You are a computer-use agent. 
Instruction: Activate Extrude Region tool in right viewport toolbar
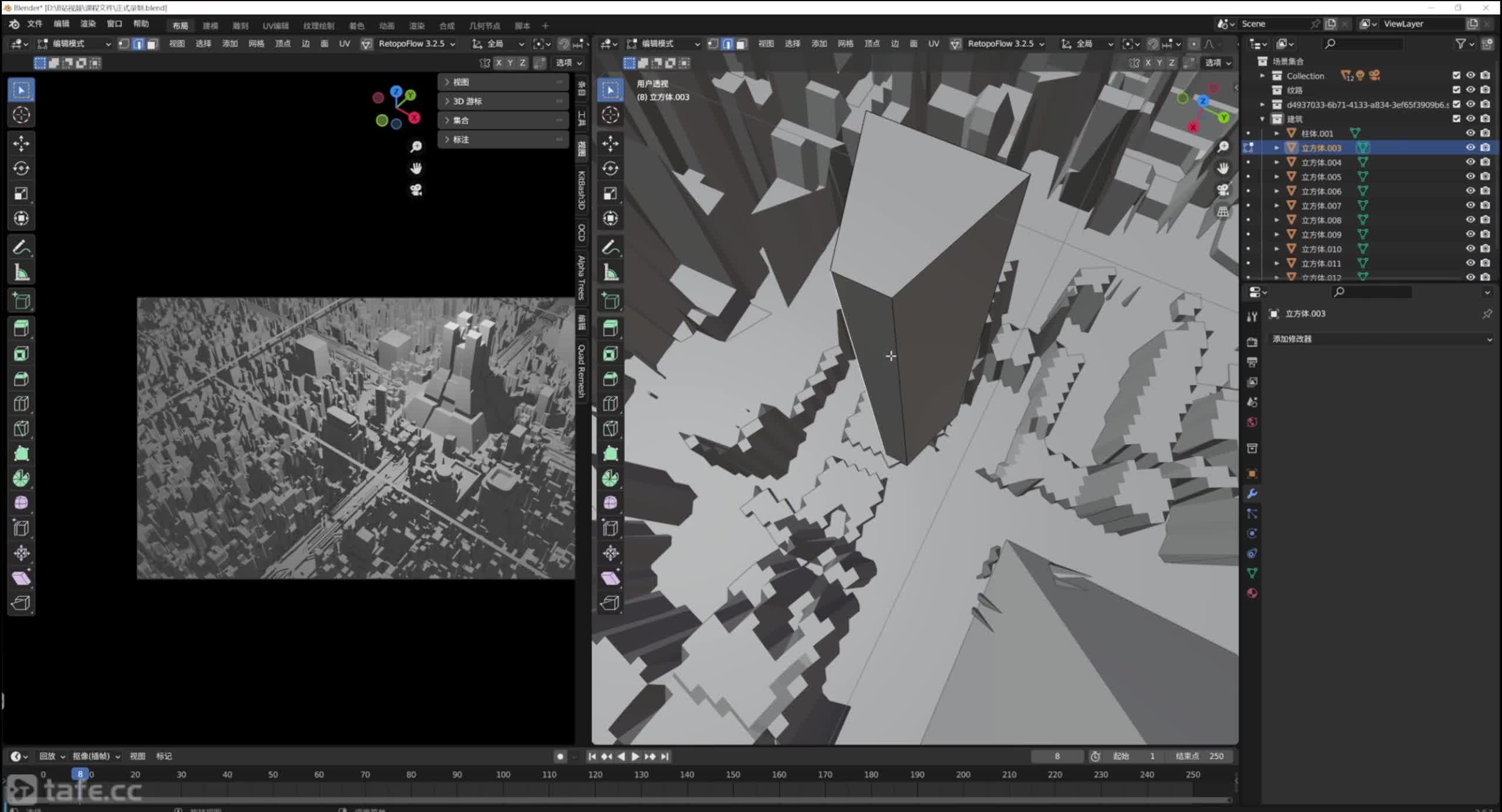point(610,329)
